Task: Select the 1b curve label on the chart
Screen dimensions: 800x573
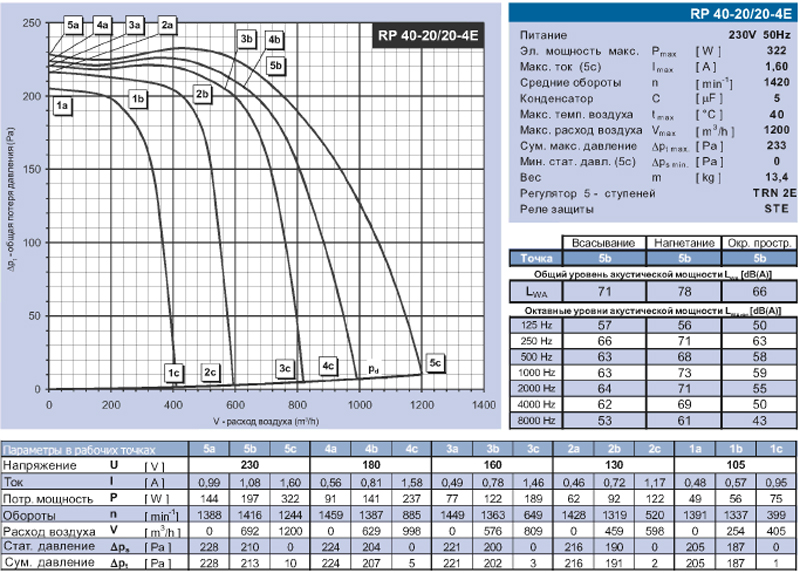Action: coord(139,97)
